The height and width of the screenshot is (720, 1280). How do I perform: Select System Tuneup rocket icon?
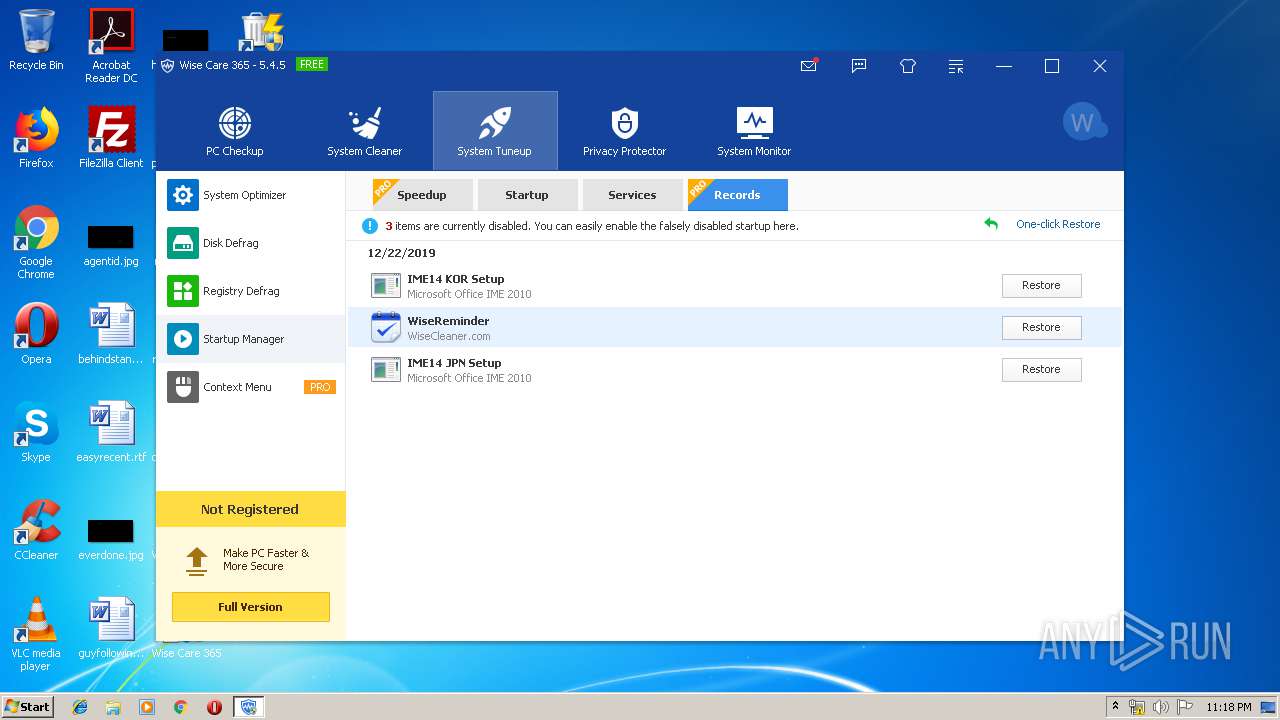click(x=495, y=123)
